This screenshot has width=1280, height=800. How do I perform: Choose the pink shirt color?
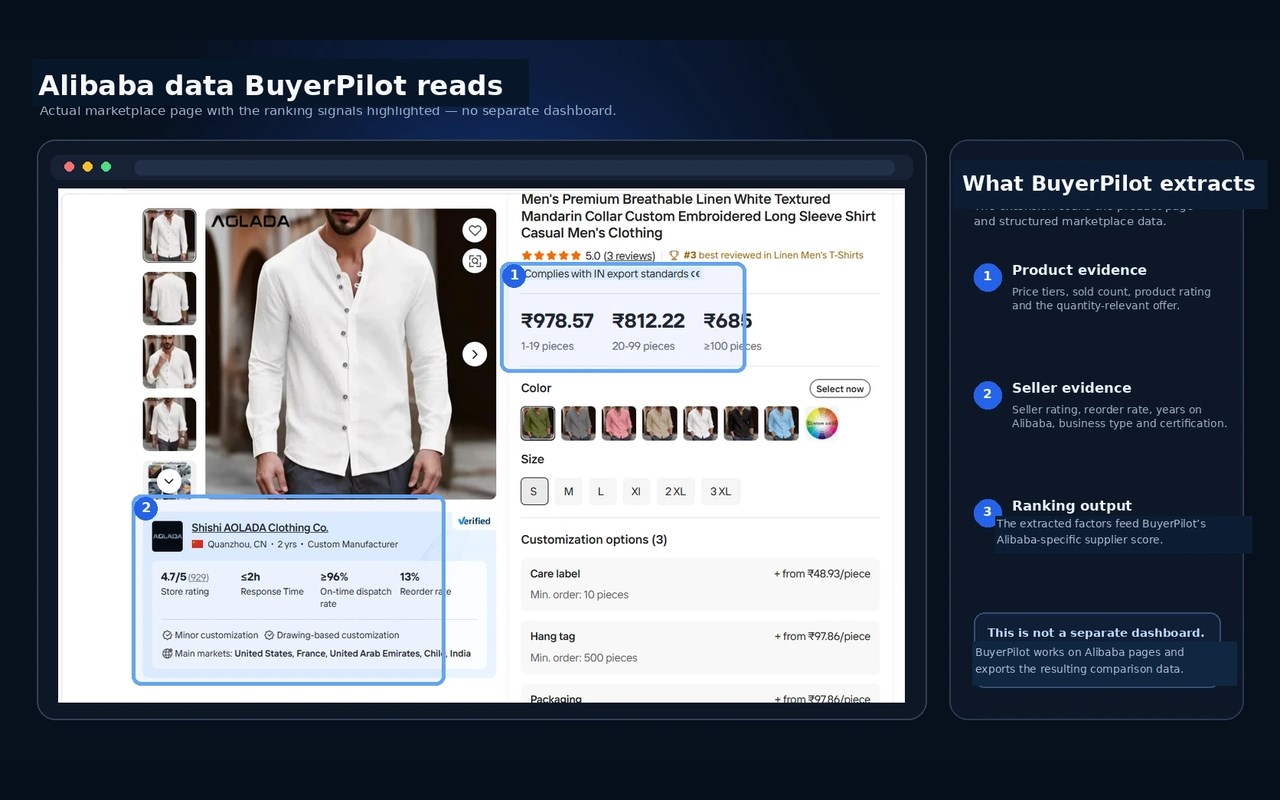(619, 423)
